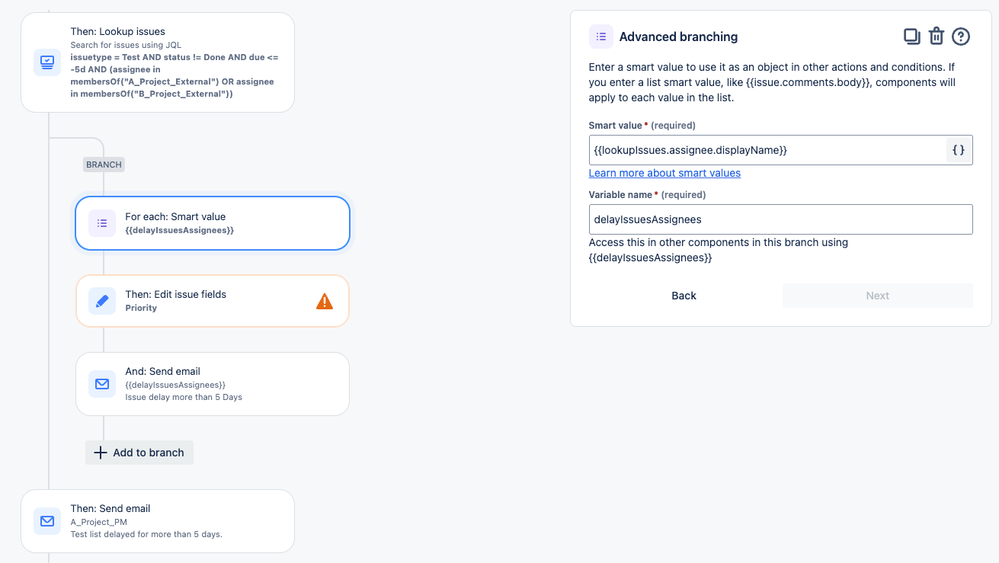Focus the Variable name input field
This screenshot has width=999, height=563.
[780, 219]
